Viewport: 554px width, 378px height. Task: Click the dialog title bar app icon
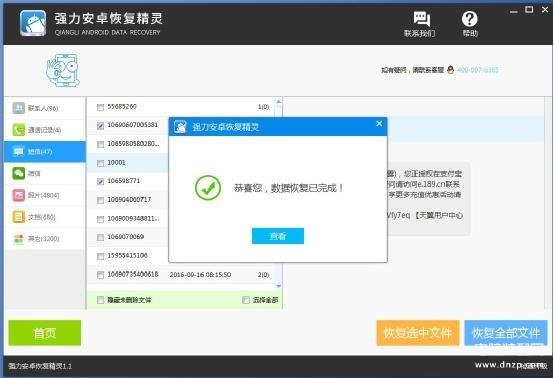click(180, 127)
